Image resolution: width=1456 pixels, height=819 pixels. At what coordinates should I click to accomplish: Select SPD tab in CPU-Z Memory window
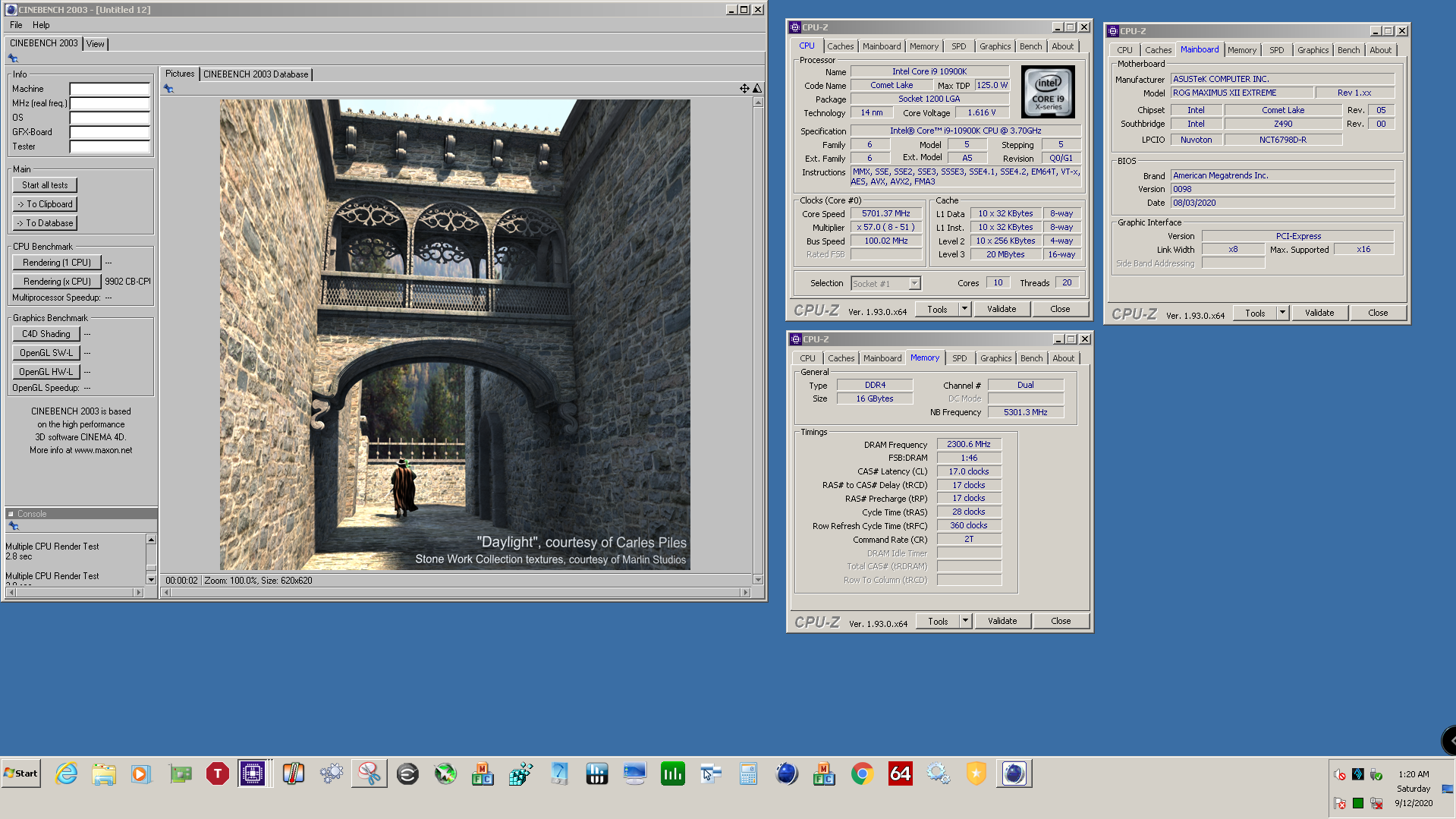[959, 358]
